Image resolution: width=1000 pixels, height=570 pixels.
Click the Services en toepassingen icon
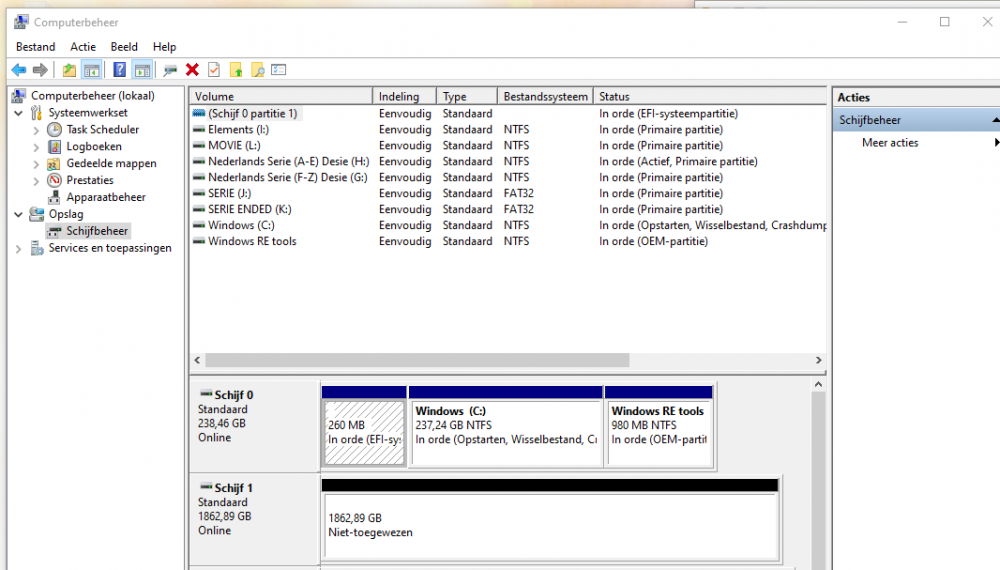pos(37,248)
